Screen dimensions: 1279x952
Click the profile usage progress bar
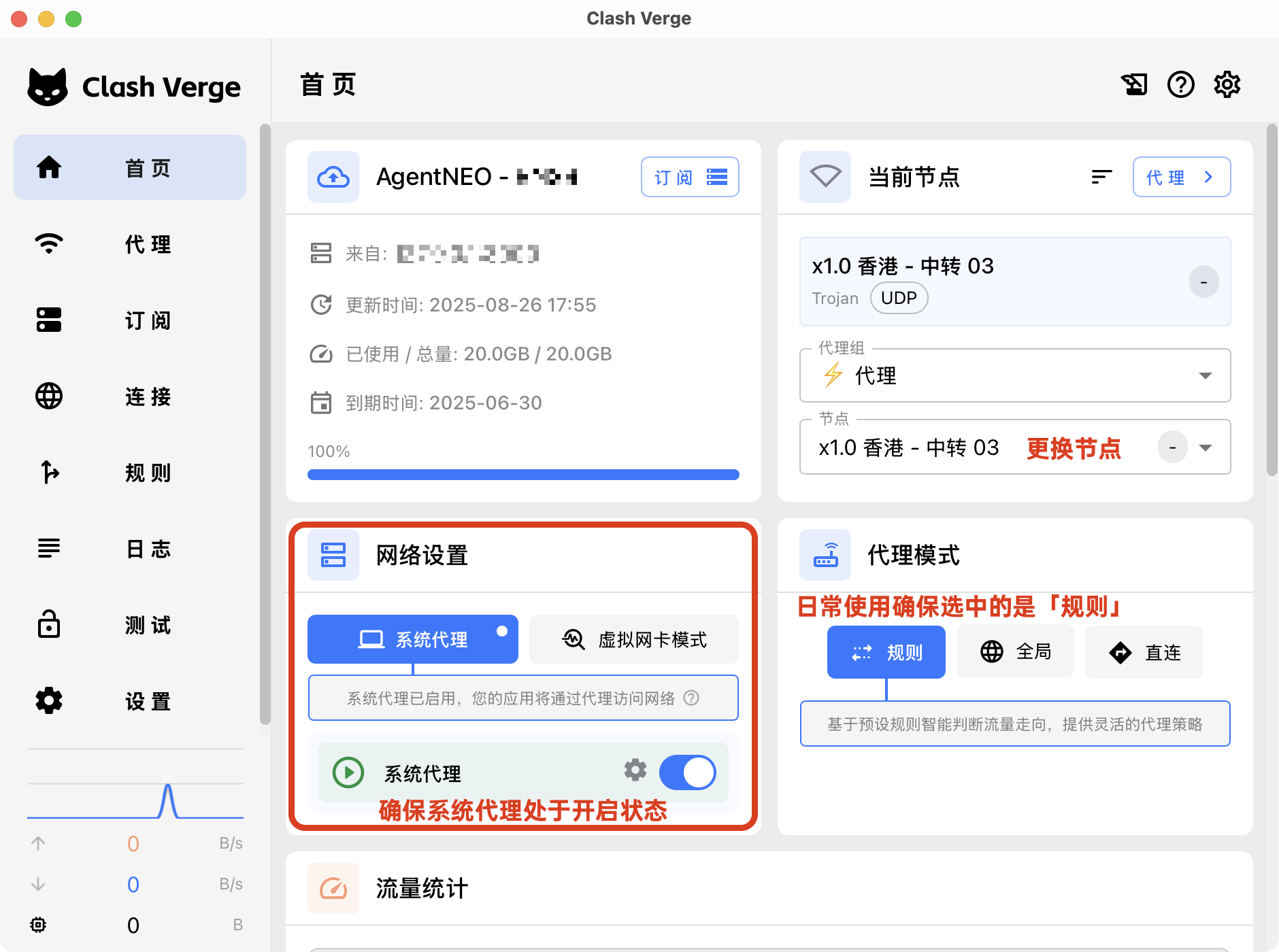(523, 475)
